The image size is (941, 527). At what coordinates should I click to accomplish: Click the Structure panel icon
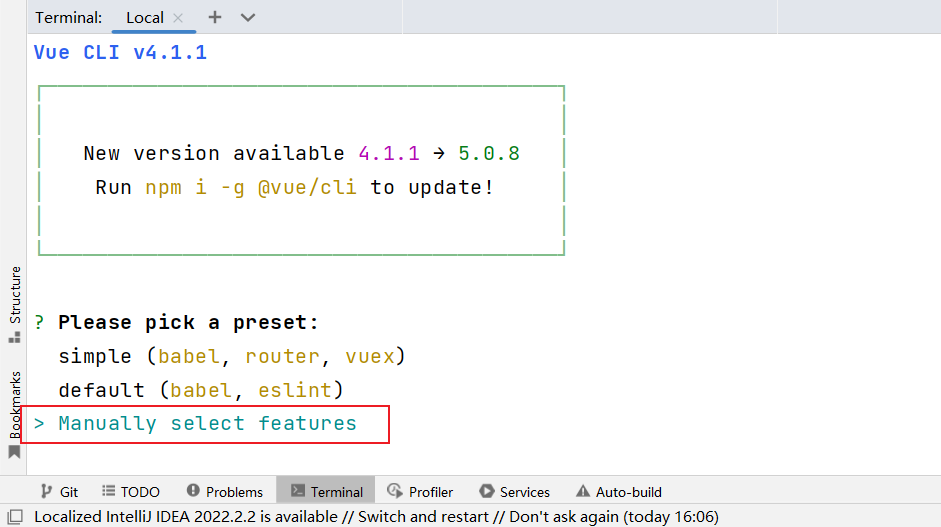click(14, 337)
